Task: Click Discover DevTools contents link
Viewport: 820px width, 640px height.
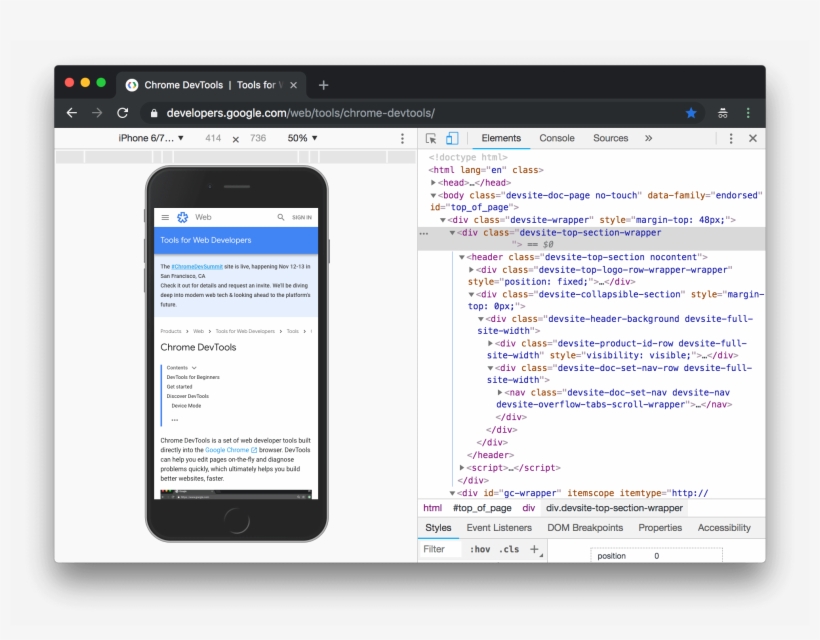Action: (x=188, y=396)
